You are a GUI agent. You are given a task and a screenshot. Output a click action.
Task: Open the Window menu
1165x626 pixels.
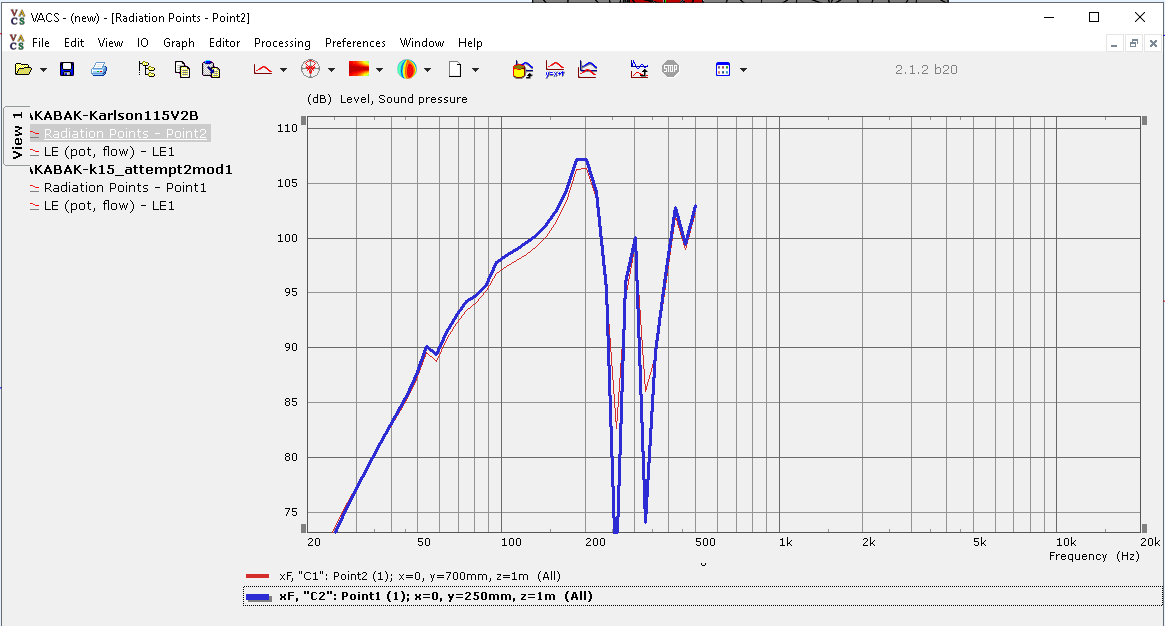[422, 43]
